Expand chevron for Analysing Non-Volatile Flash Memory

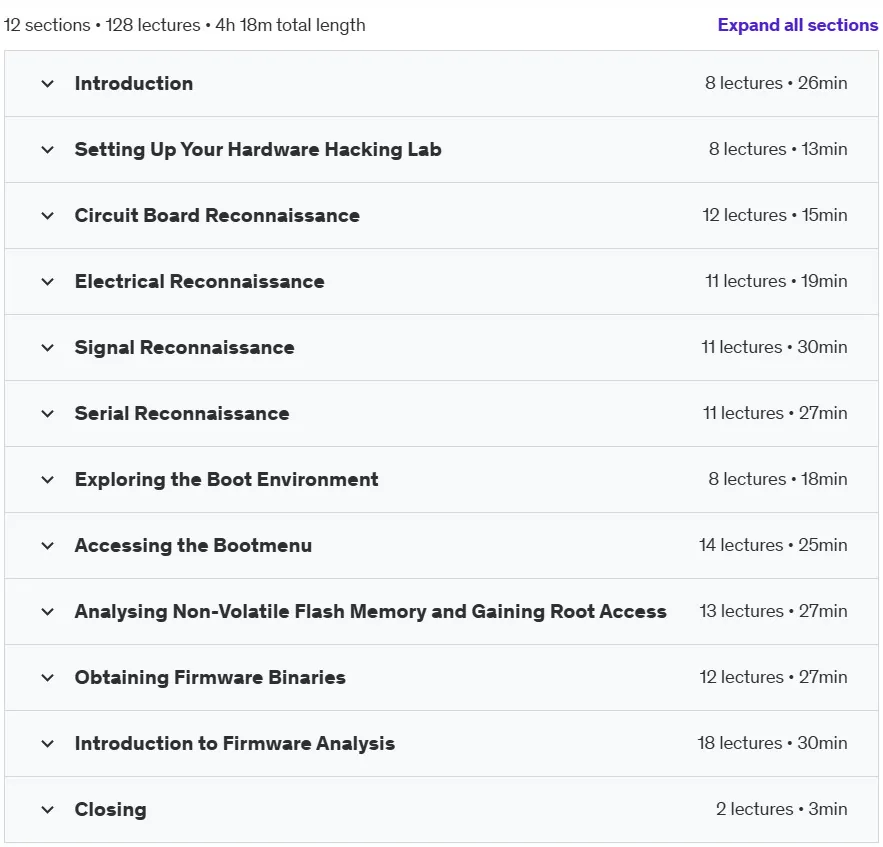pyautogui.click(x=48, y=612)
